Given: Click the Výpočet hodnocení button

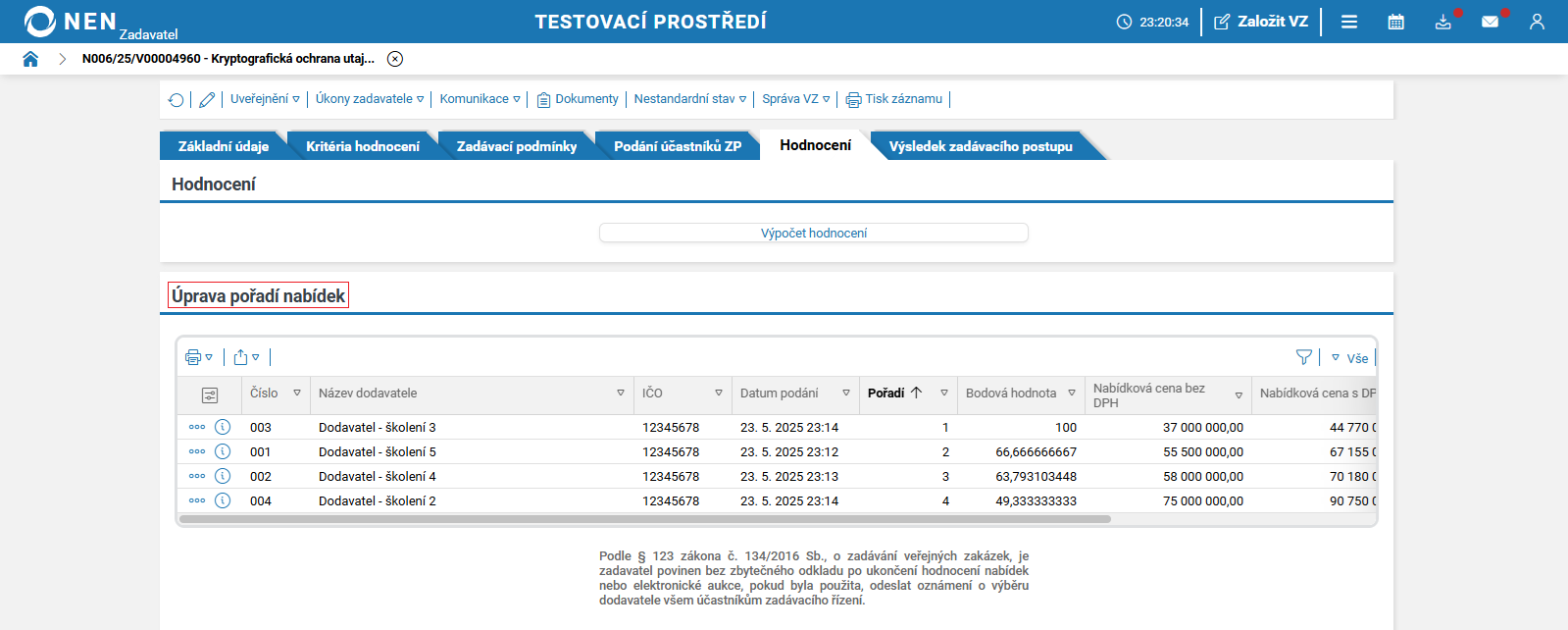Looking at the screenshot, I should coord(814,233).
